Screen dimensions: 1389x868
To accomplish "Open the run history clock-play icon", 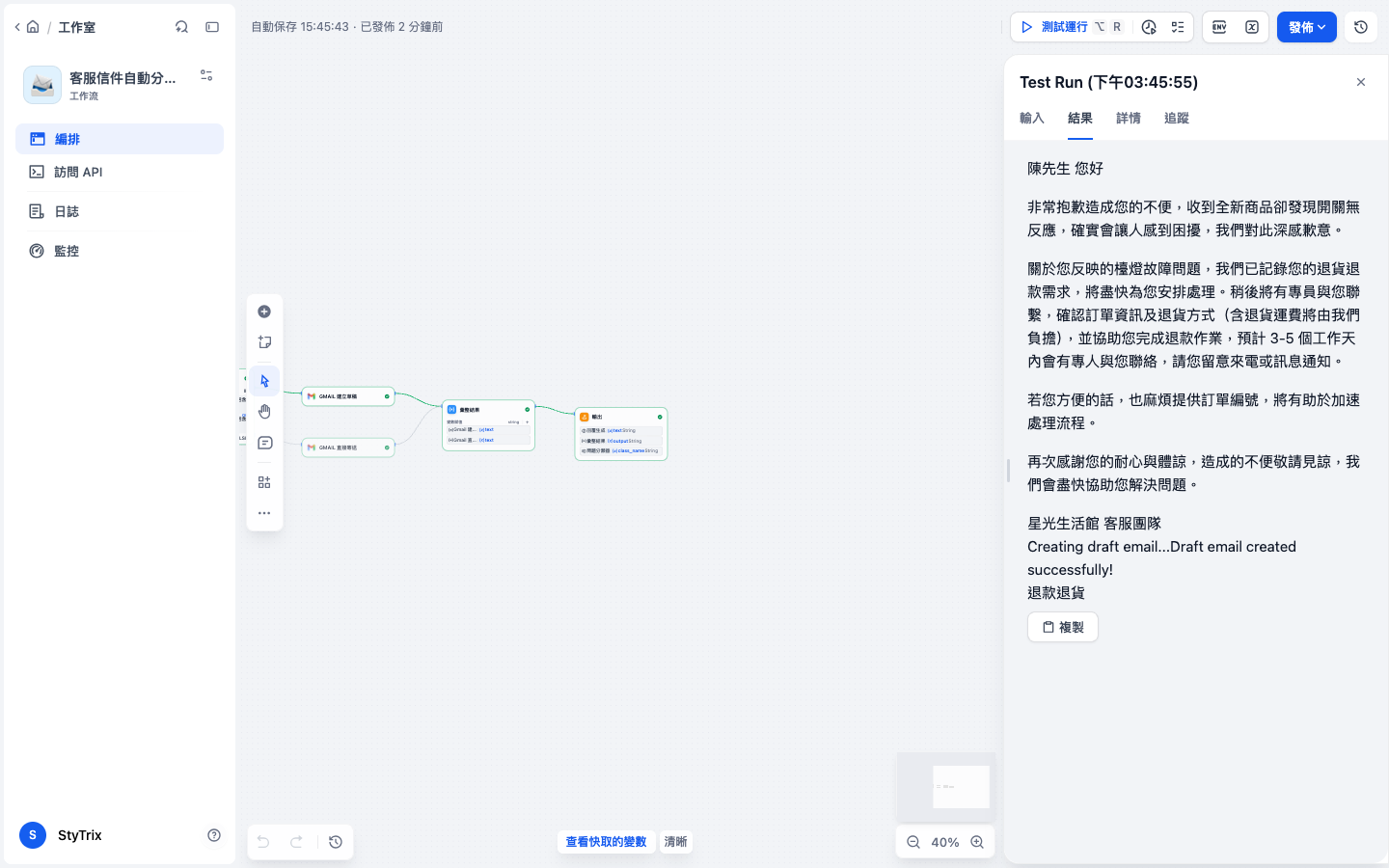I will tap(1149, 27).
